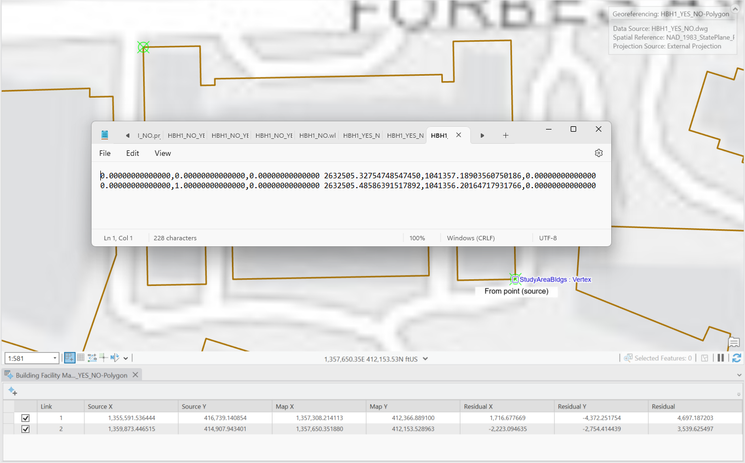Select Map Y cell 412,153.528963

click(414, 429)
